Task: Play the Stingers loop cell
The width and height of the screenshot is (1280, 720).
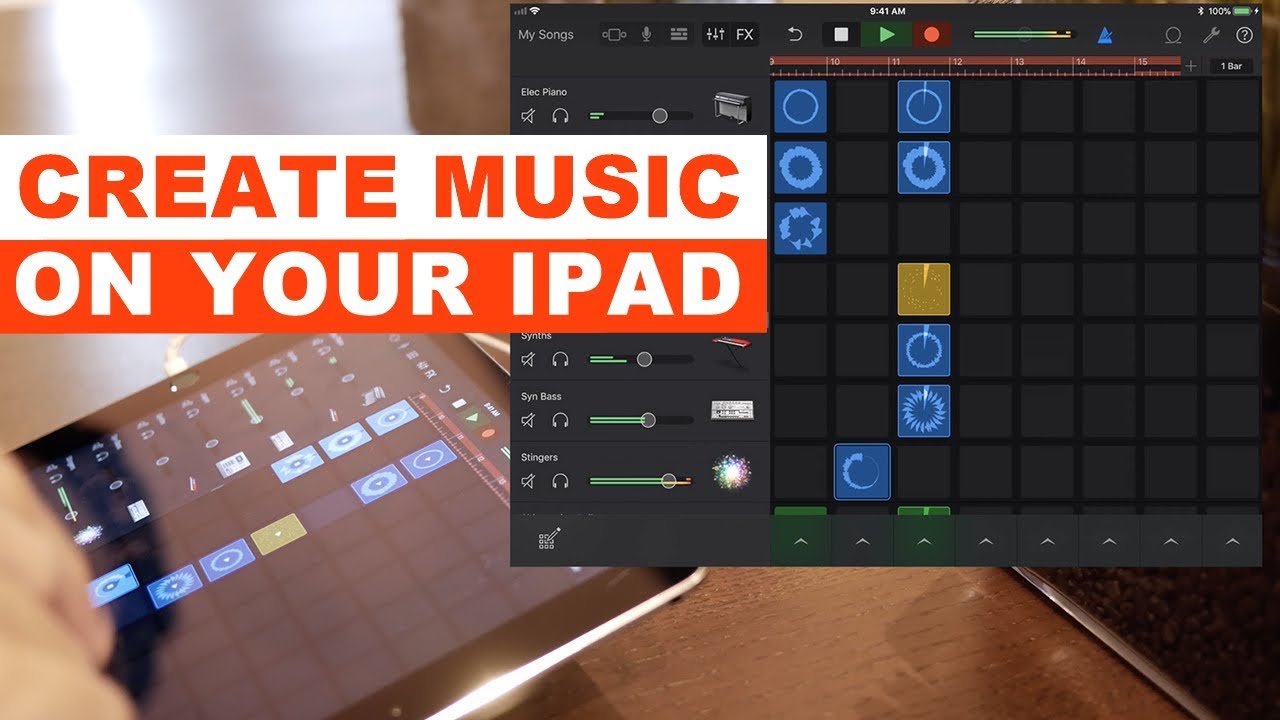Action: [862, 472]
